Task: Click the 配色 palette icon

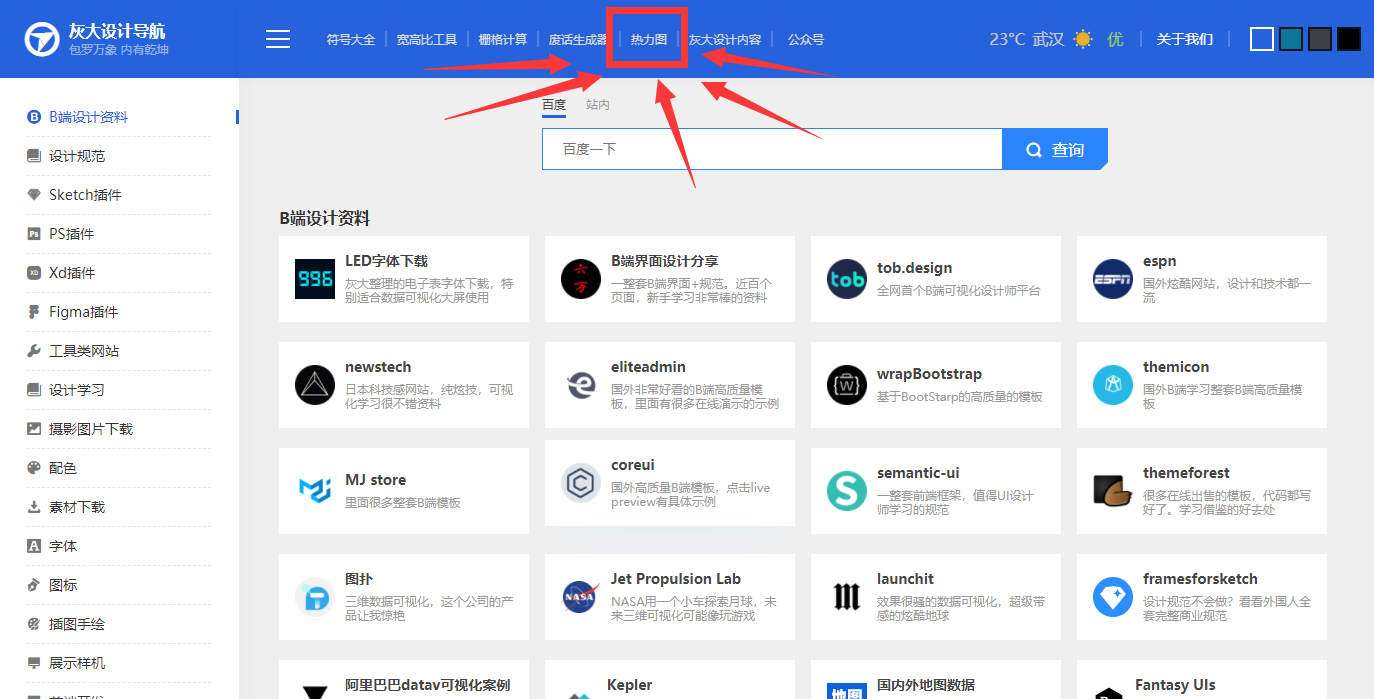Action: 34,468
